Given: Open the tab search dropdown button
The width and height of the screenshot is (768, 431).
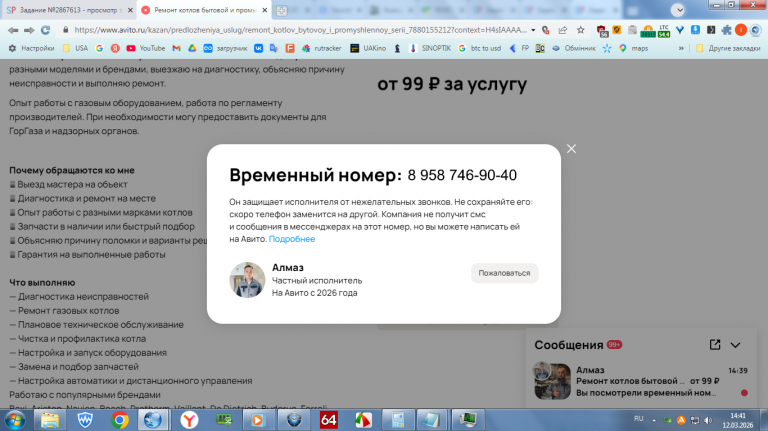Looking at the screenshot, I should 678,10.
